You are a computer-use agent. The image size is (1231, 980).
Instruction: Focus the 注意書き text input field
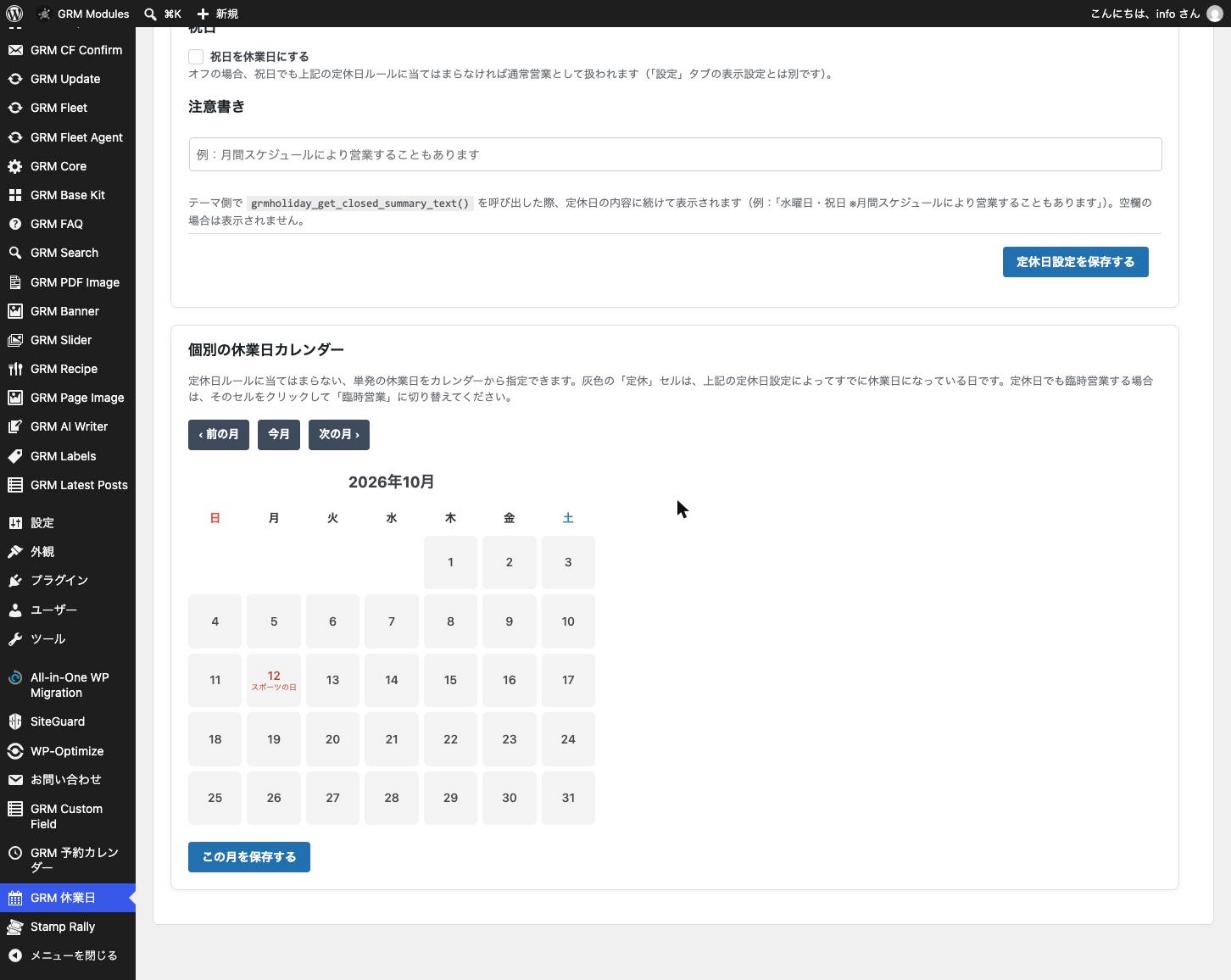pos(675,154)
